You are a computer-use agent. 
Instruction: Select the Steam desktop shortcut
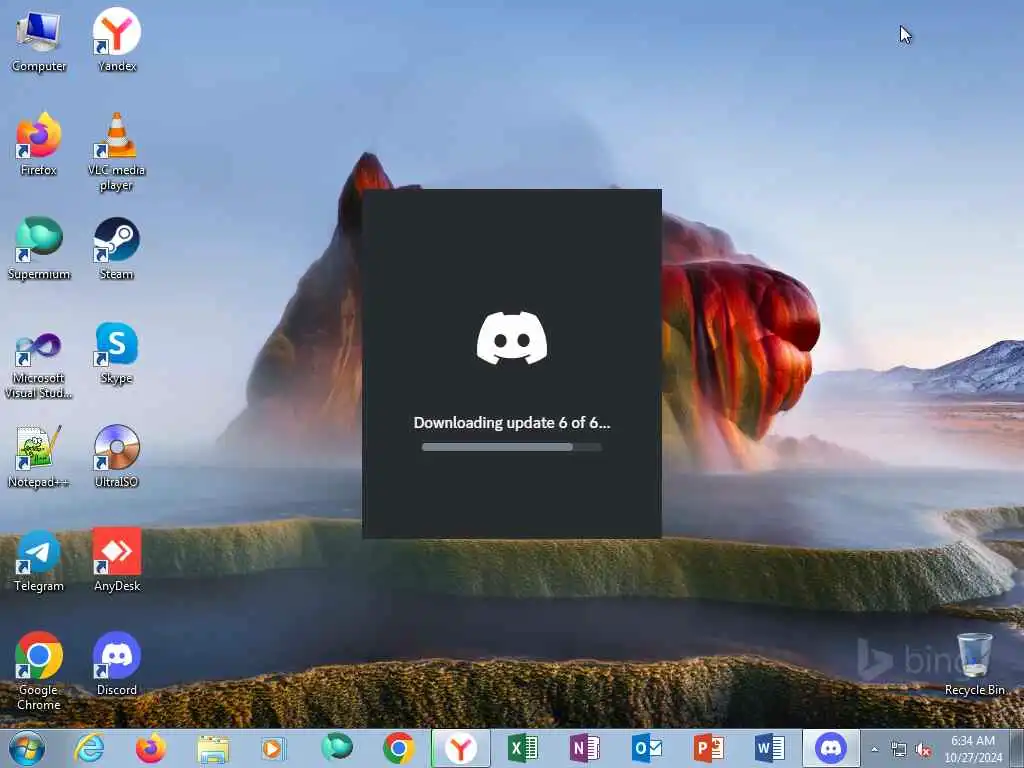[116, 249]
